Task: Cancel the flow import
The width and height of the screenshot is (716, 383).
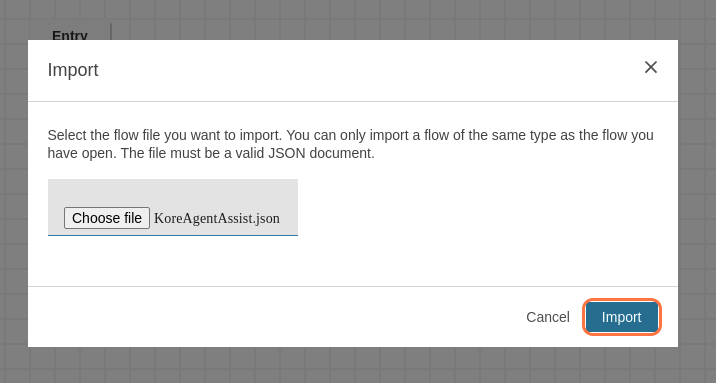Action: point(548,317)
